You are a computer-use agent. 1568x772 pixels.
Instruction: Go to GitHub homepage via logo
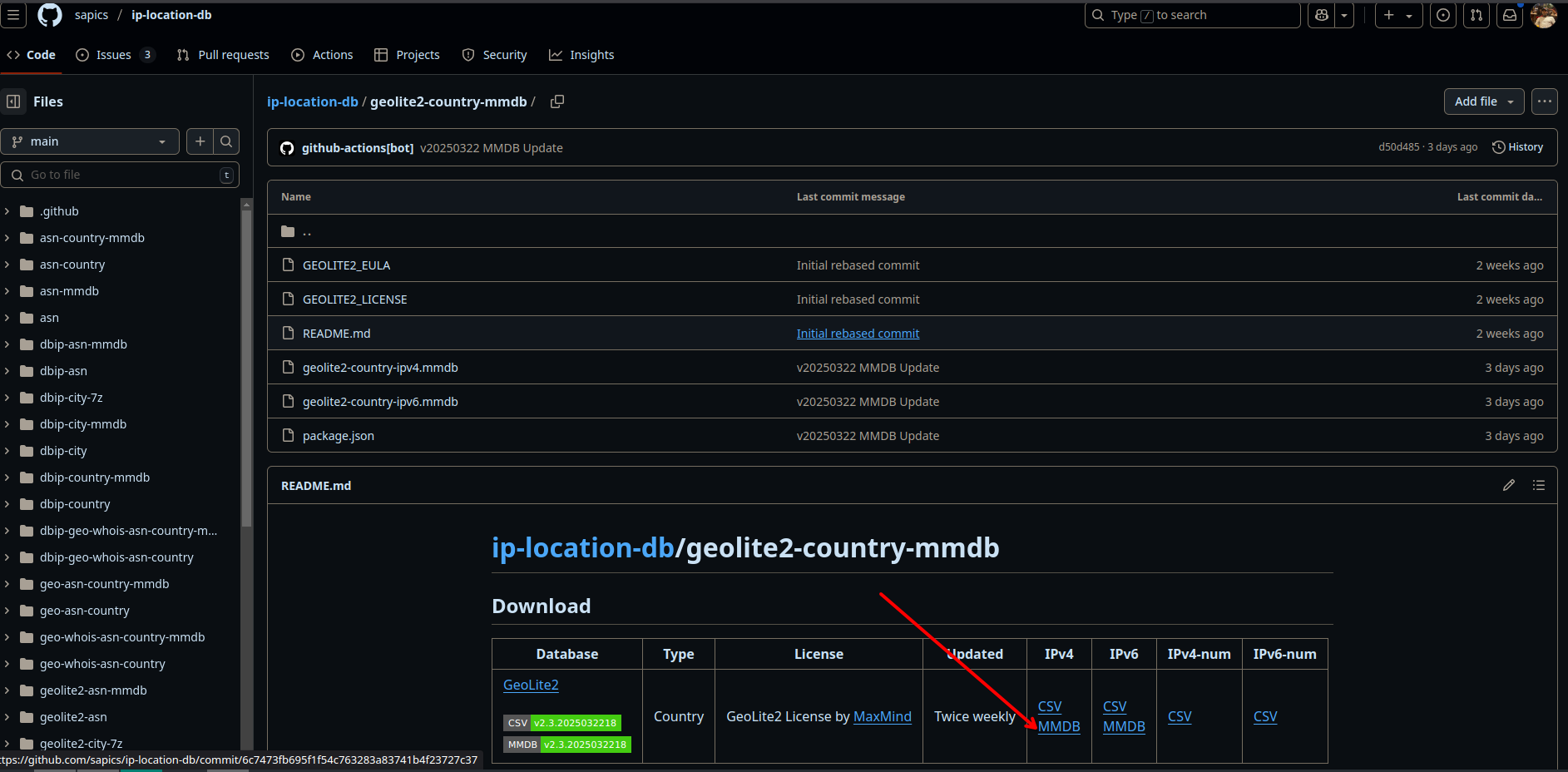tap(50, 15)
